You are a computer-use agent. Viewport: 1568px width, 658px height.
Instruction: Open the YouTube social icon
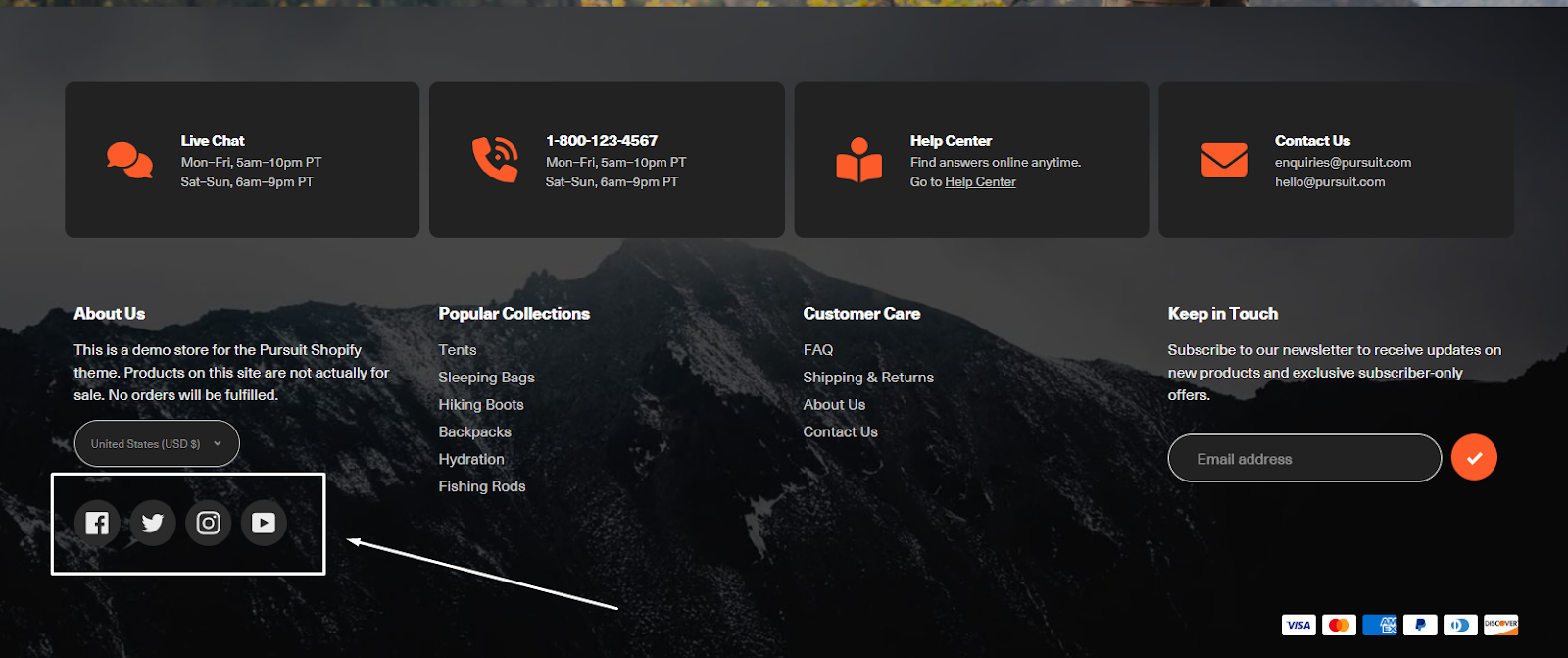[264, 523]
